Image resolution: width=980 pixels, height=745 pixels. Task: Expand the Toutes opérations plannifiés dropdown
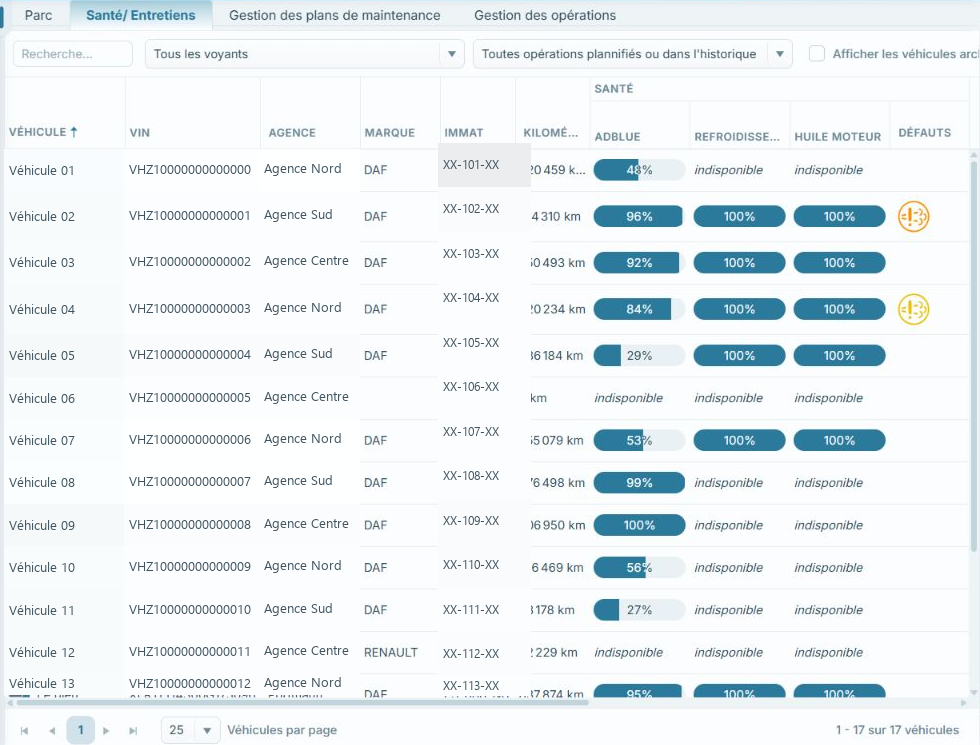(x=632, y=54)
